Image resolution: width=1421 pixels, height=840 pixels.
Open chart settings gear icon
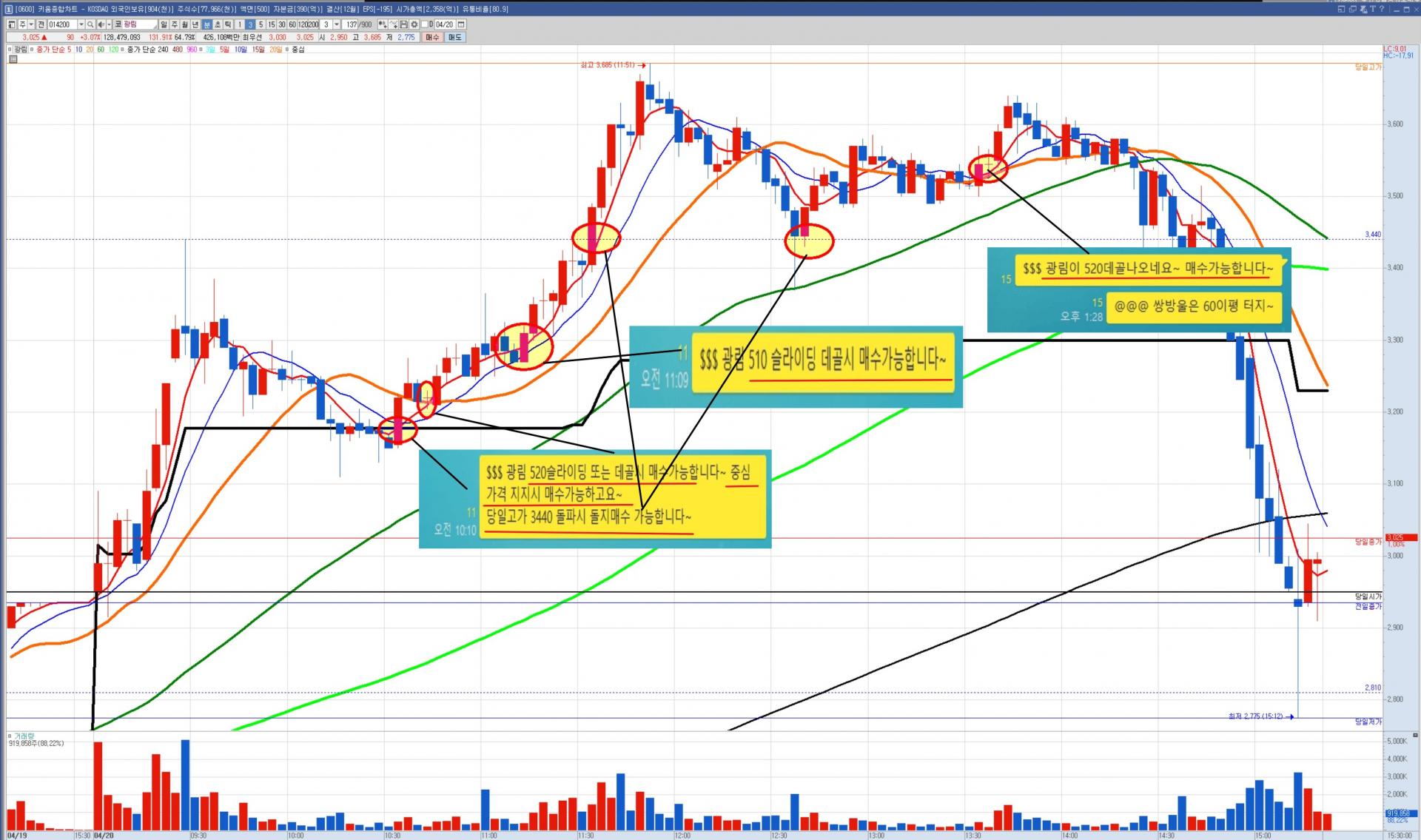(414, 24)
